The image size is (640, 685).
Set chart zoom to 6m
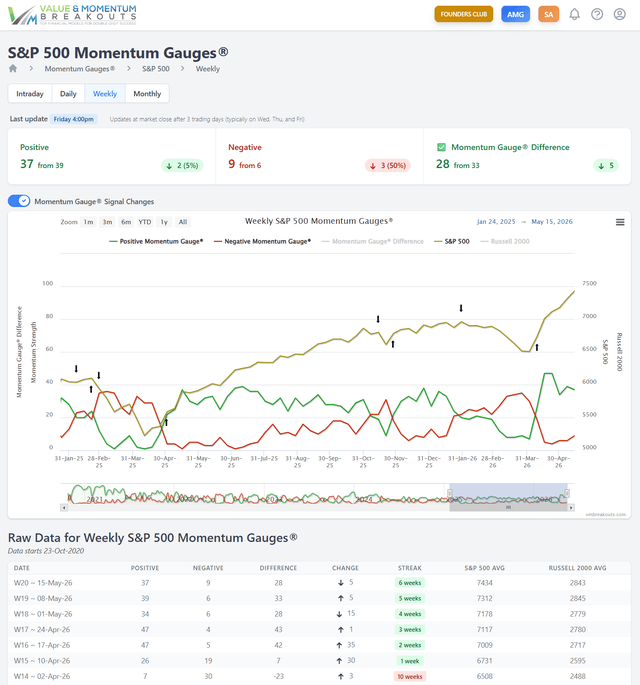pos(126,222)
